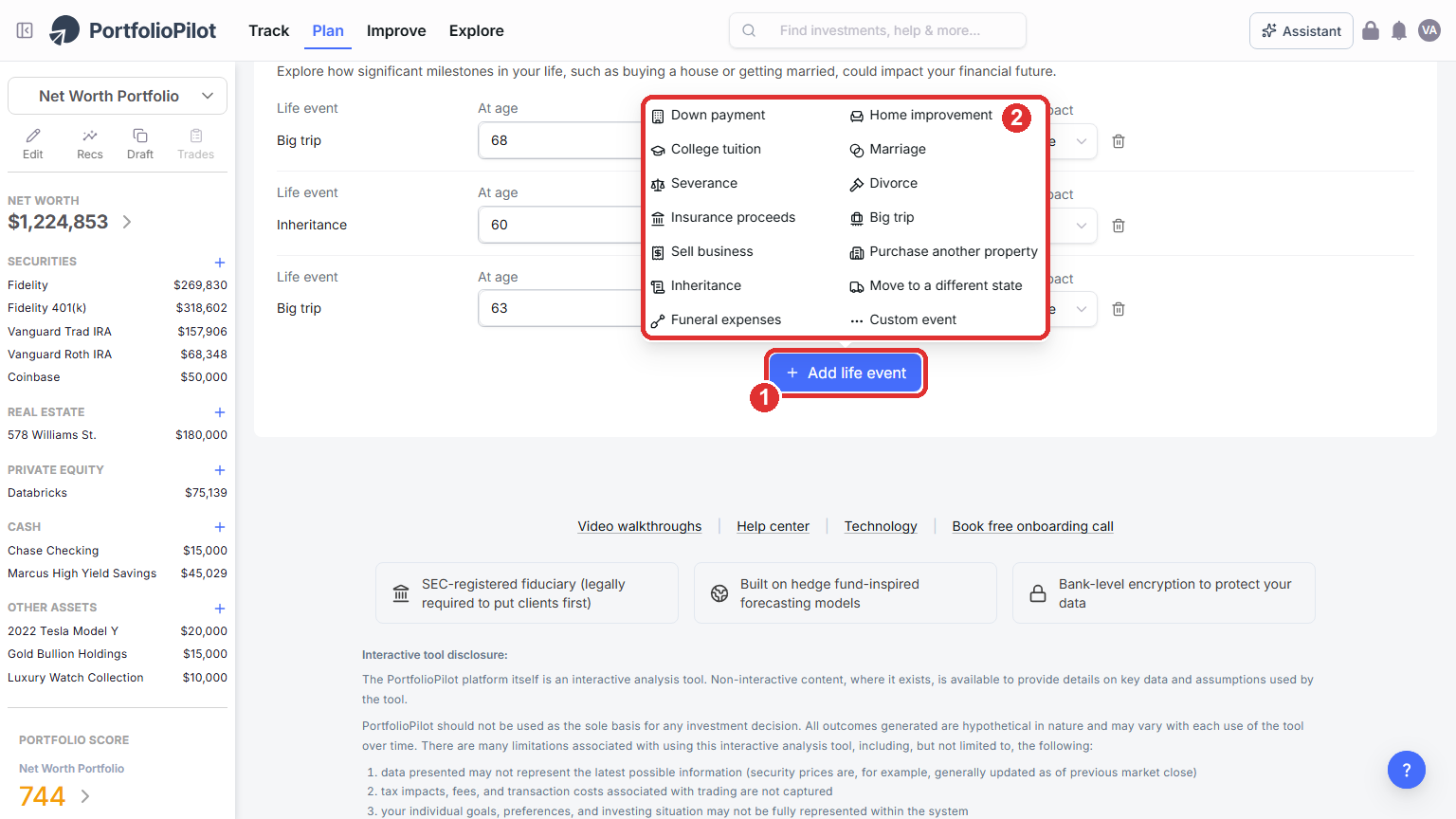Image resolution: width=1456 pixels, height=819 pixels.
Task: Add a new Real Estate asset
Action: tap(220, 412)
